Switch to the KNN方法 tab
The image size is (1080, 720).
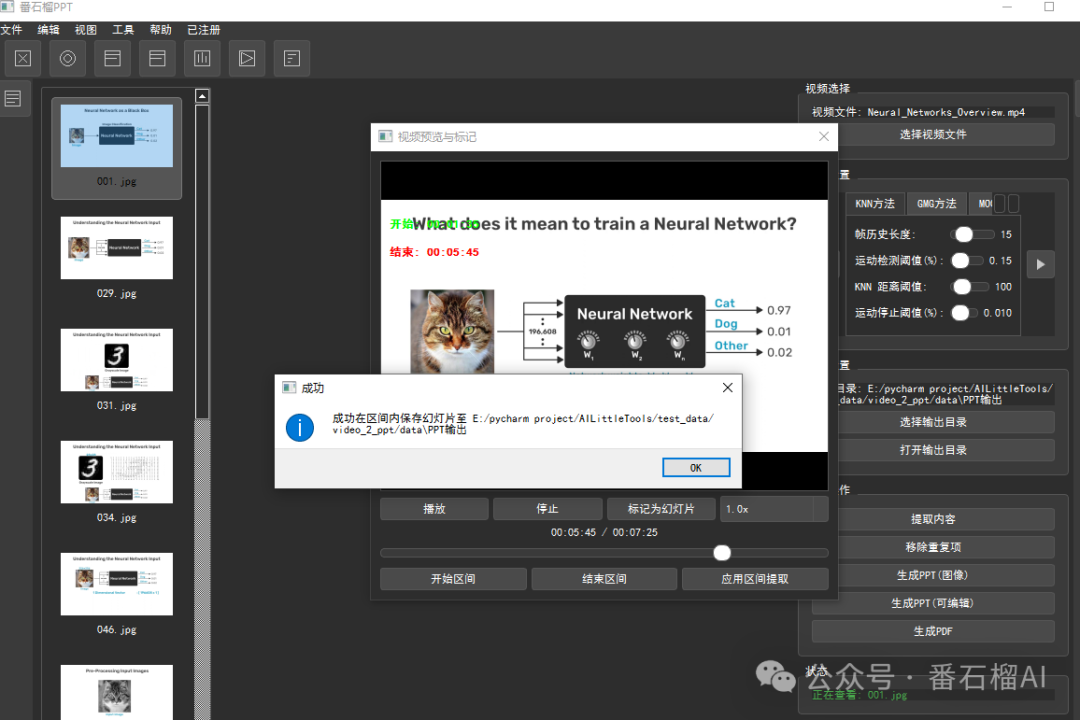875,204
